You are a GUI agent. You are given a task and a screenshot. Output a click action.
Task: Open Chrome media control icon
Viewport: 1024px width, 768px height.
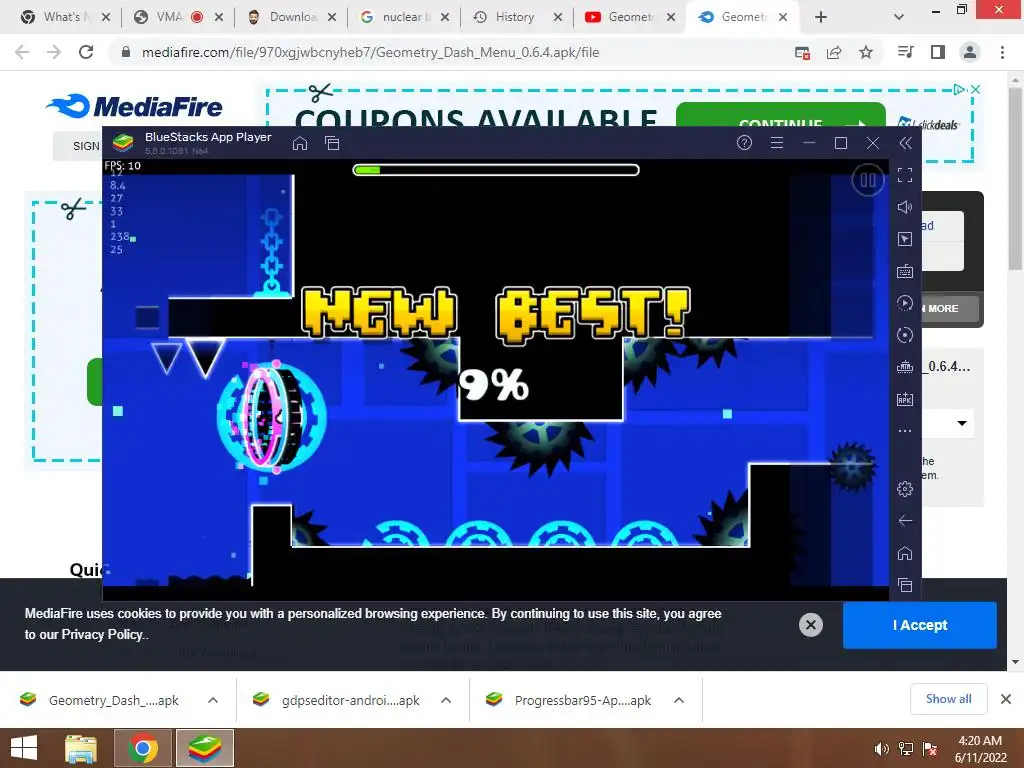click(x=906, y=52)
